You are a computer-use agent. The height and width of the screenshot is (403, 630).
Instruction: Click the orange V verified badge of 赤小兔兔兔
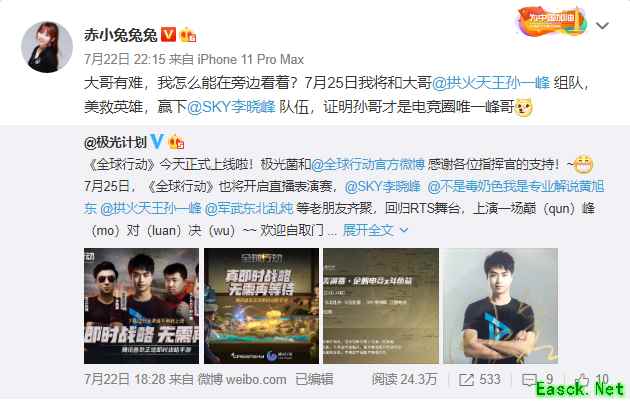[x=168, y=35]
